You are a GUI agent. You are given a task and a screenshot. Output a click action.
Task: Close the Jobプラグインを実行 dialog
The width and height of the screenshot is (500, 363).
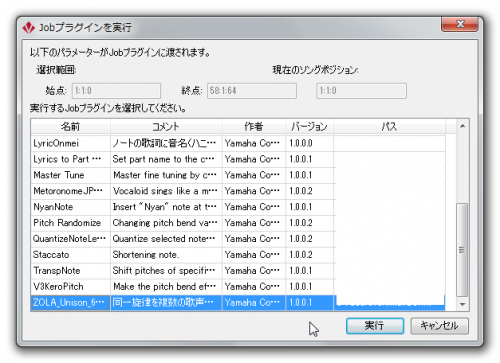click(460, 24)
